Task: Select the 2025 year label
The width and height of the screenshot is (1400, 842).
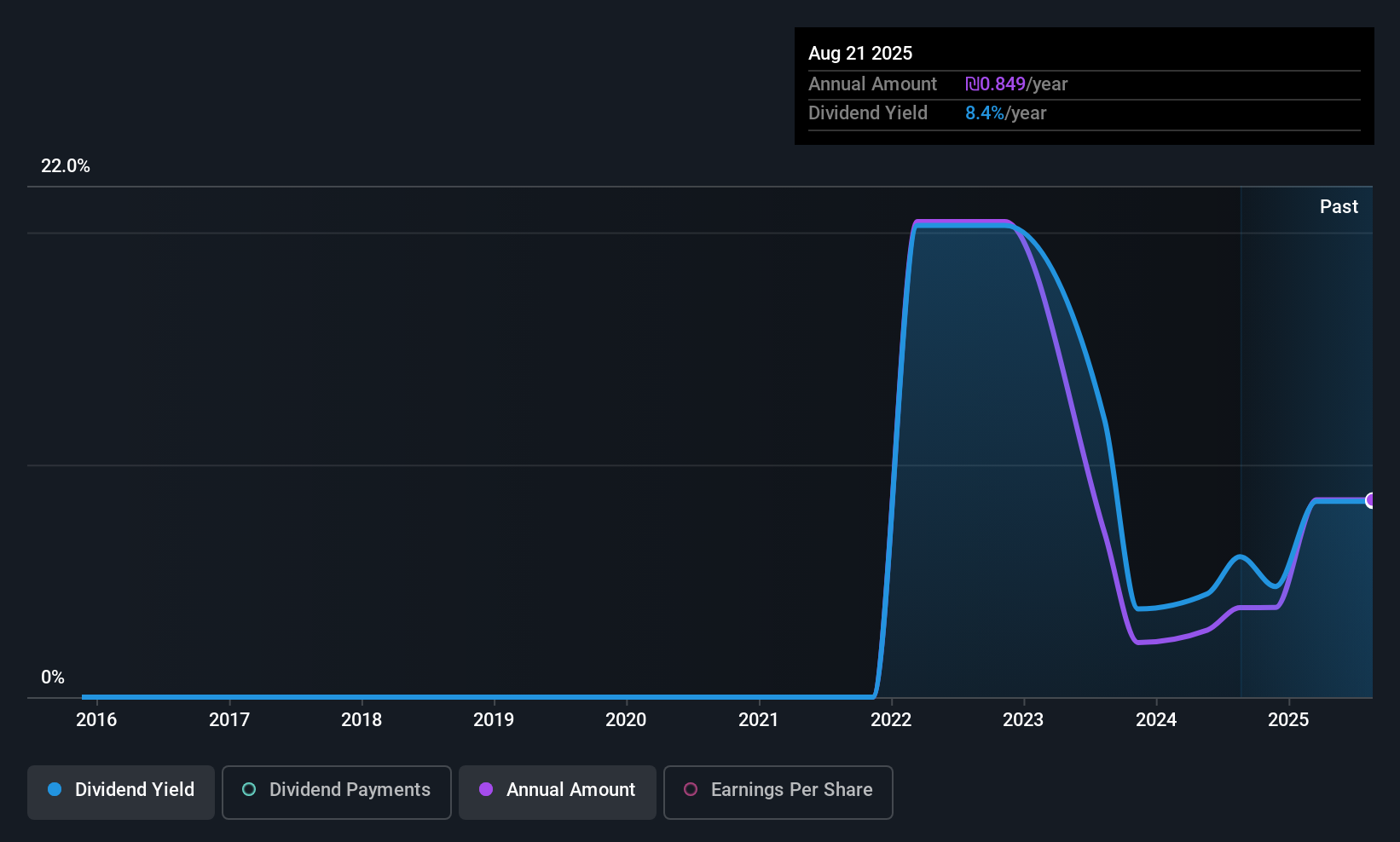Action: point(1288,720)
